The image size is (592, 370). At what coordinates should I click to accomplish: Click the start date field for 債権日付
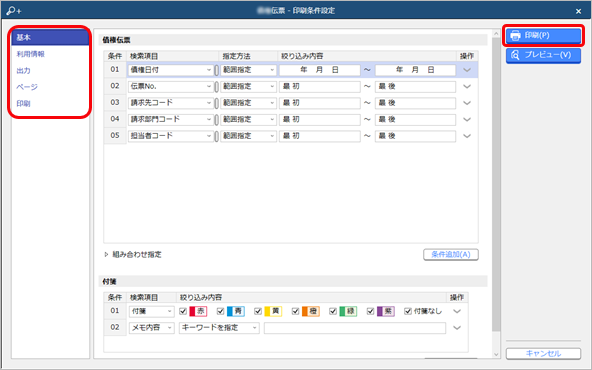click(x=320, y=70)
